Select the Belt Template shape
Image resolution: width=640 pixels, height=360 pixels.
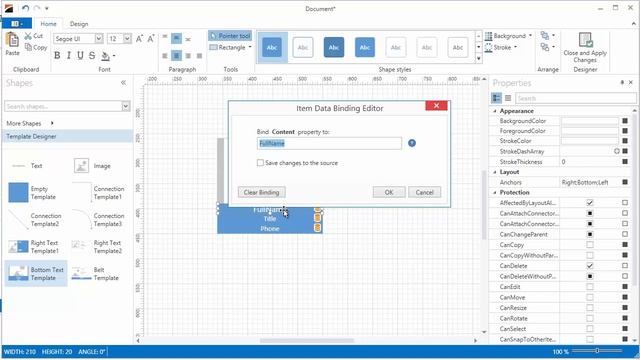point(95,273)
